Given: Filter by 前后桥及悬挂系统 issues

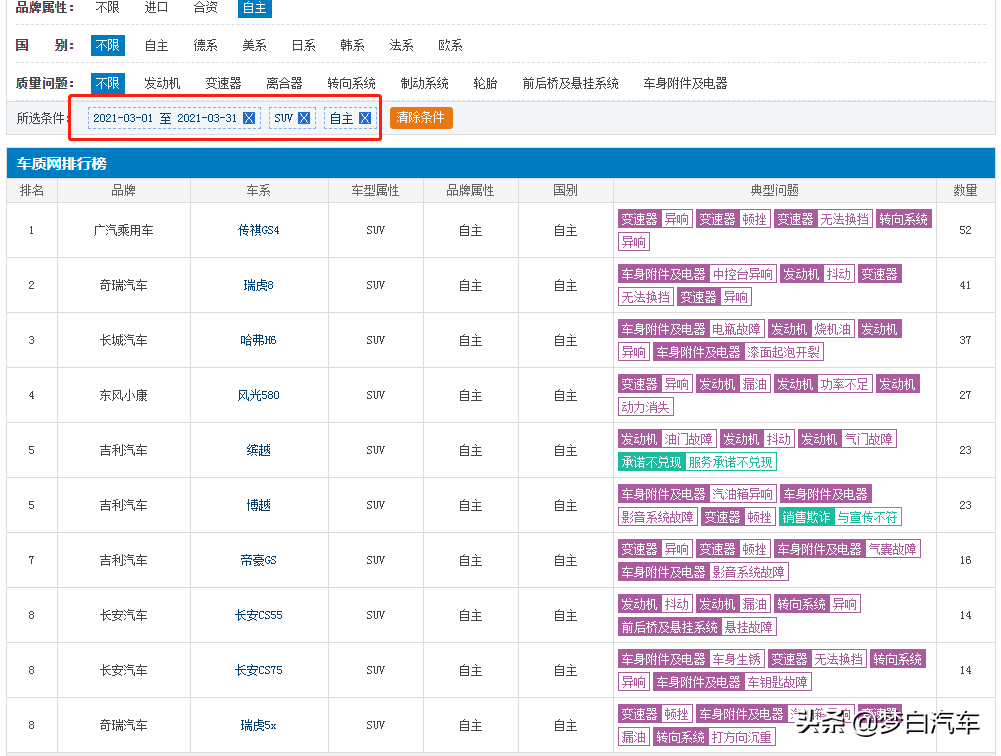Looking at the screenshot, I should [x=570, y=83].
